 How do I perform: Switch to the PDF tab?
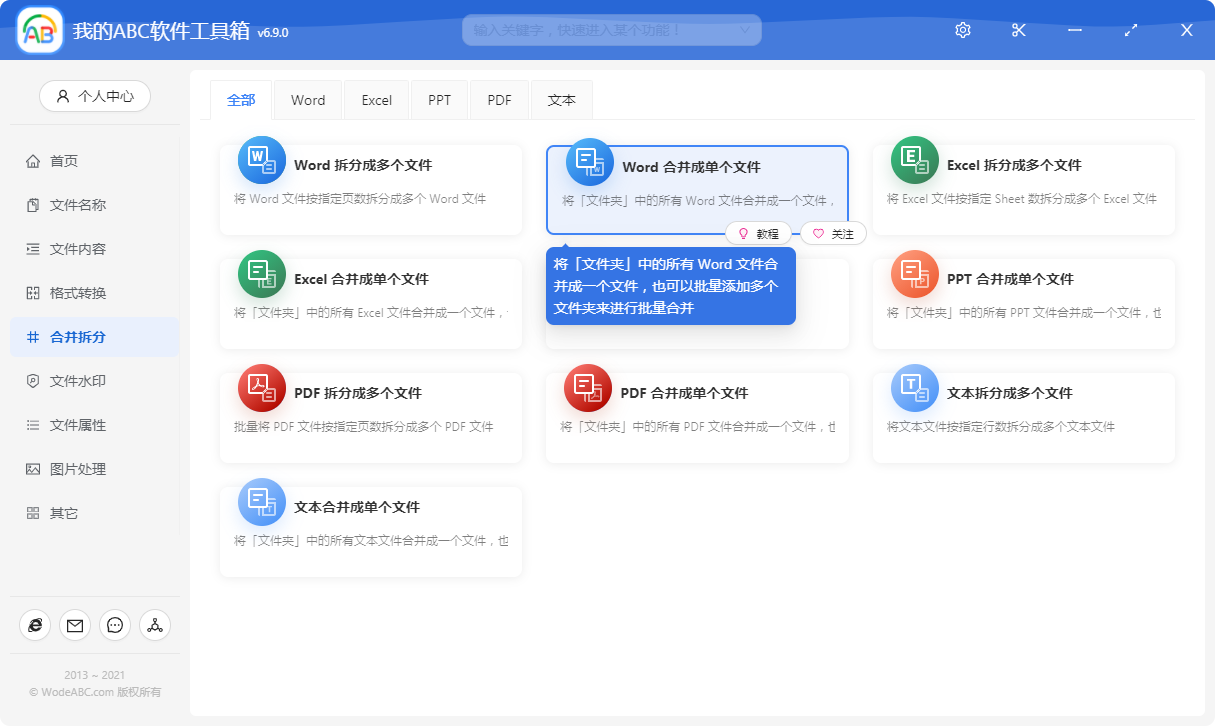click(x=500, y=100)
